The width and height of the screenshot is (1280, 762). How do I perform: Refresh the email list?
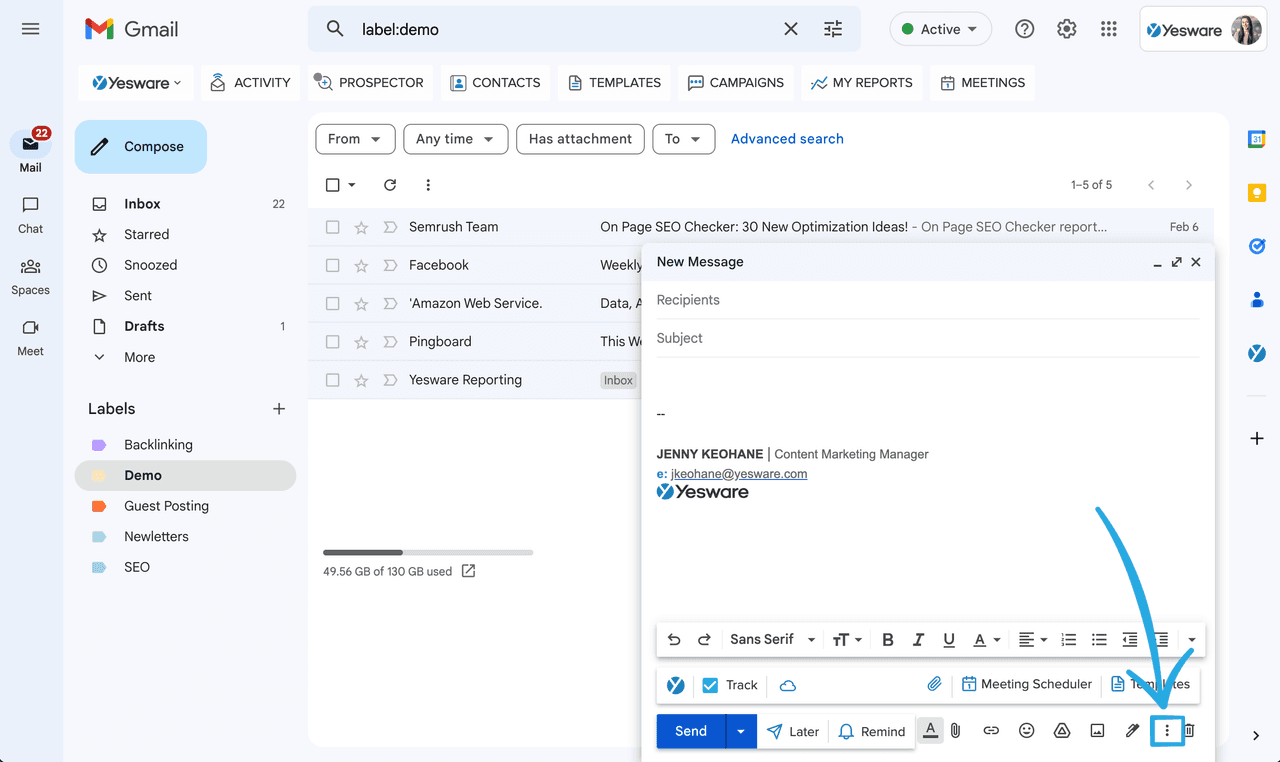(390, 185)
